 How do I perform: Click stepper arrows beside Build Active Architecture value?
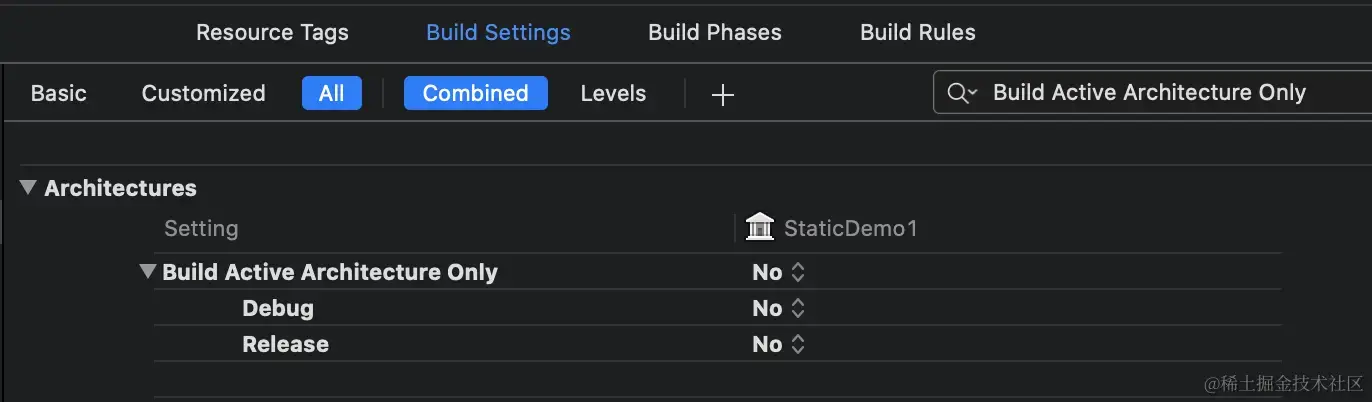click(798, 272)
